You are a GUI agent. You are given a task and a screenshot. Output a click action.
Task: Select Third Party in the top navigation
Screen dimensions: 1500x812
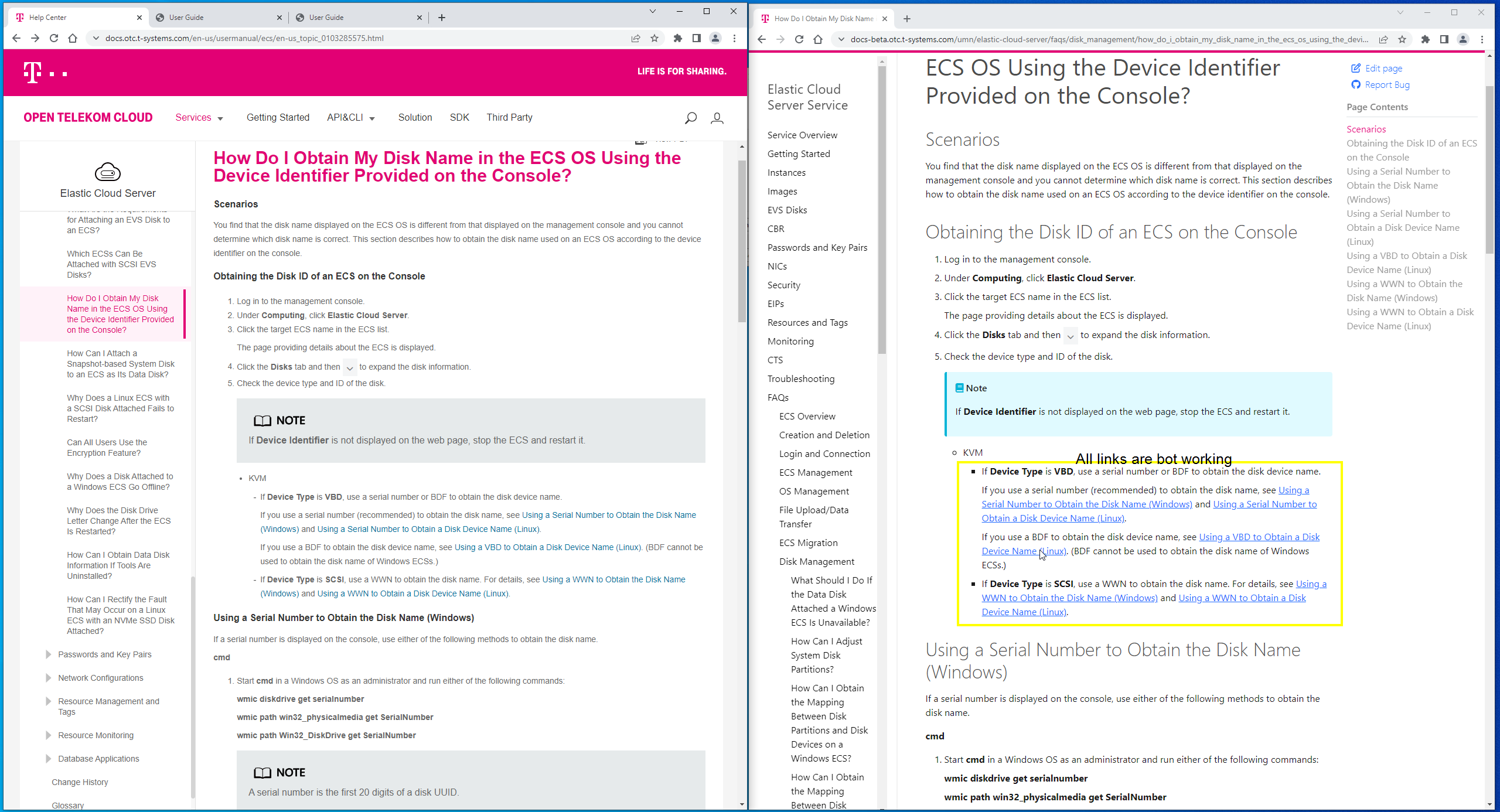[x=509, y=117]
